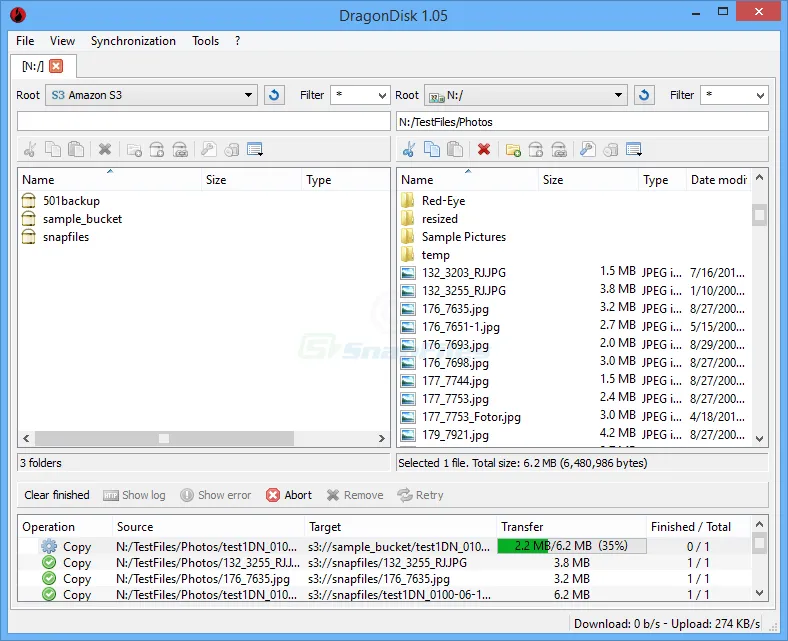The width and height of the screenshot is (788, 641).
Task: Click Paste icon in right pane toolbar
Action: click(455, 149)
